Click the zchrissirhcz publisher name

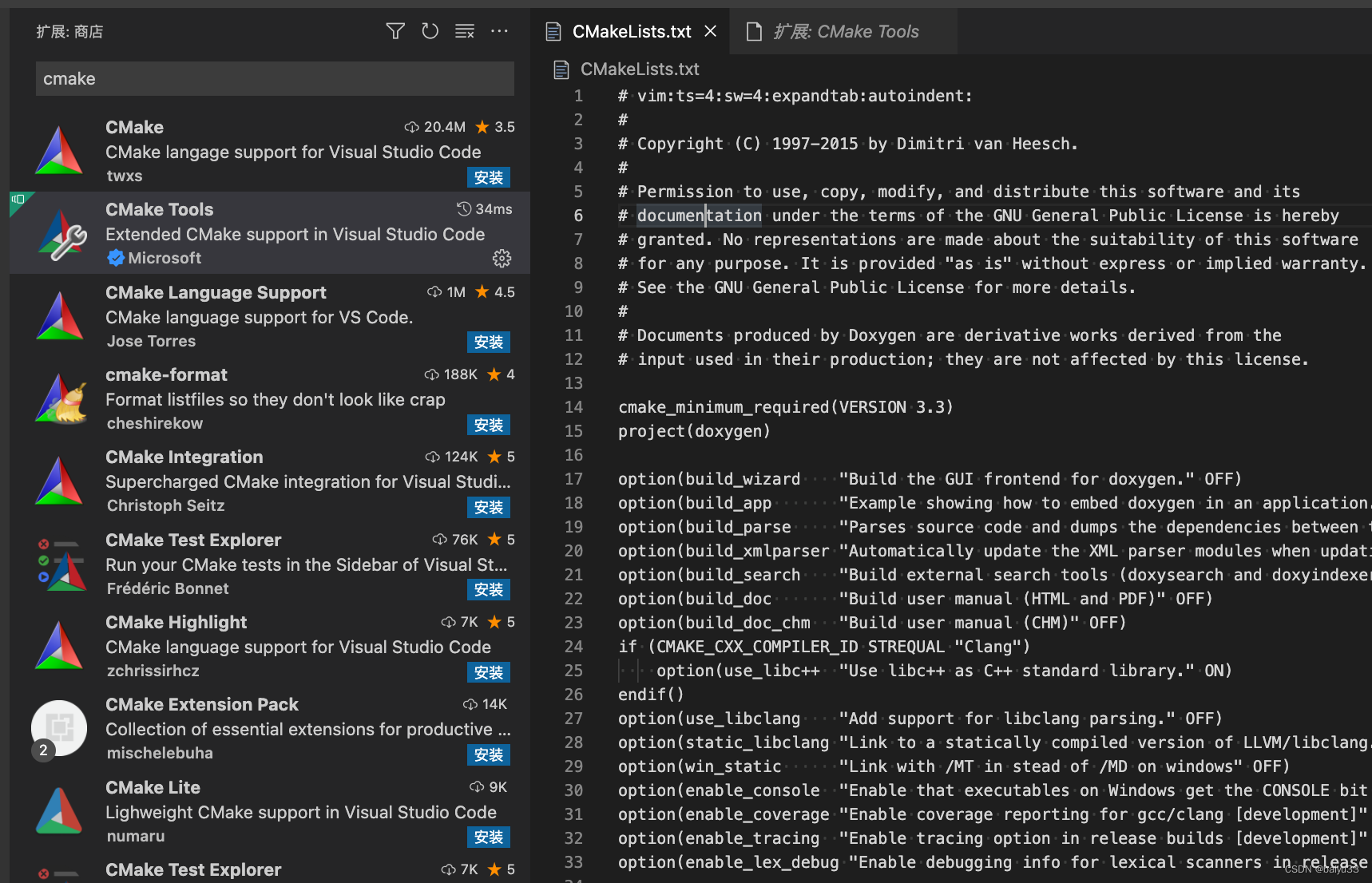[153, 671]
